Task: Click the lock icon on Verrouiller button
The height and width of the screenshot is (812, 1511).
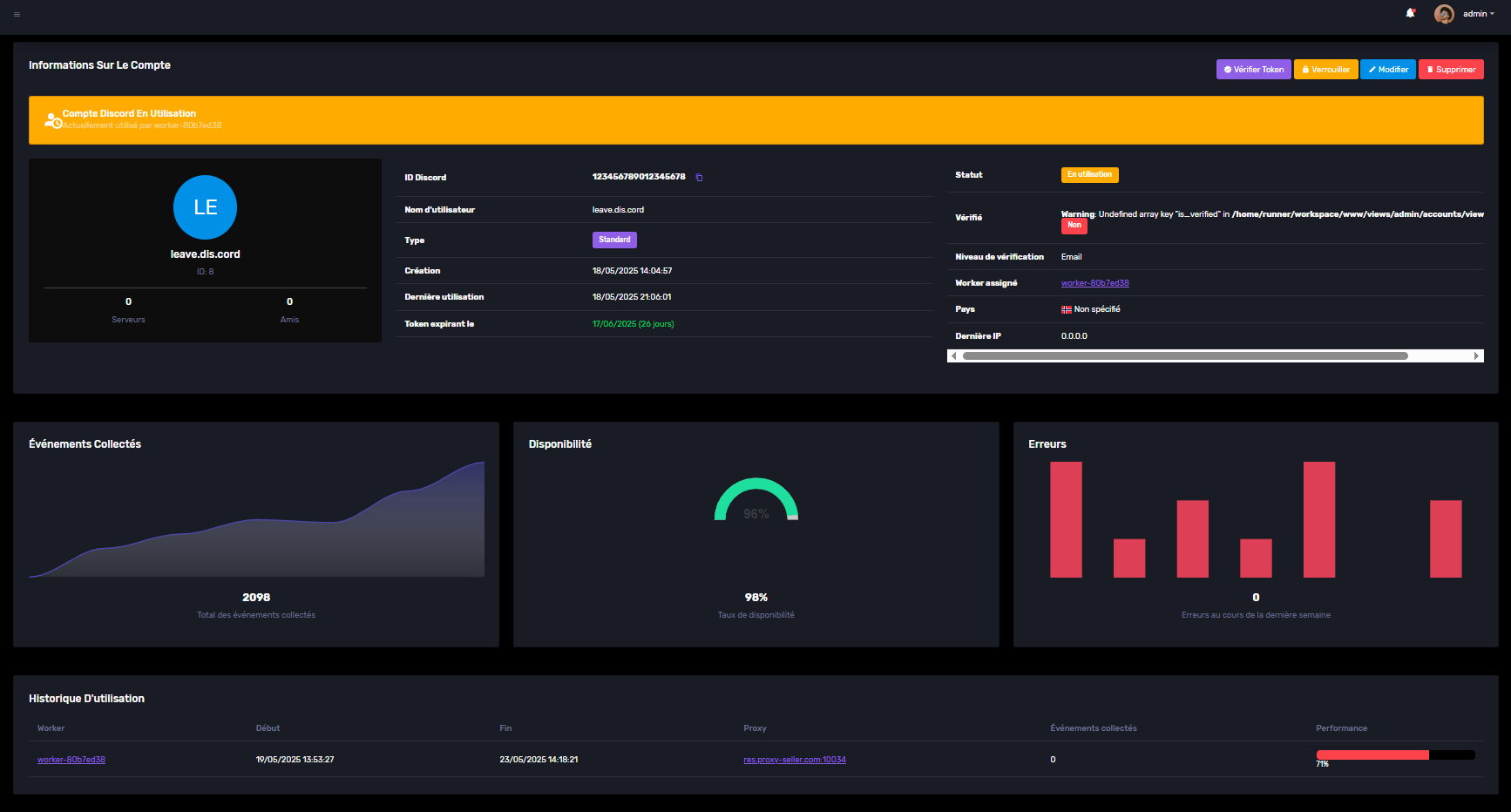Action: point(1304,69)
